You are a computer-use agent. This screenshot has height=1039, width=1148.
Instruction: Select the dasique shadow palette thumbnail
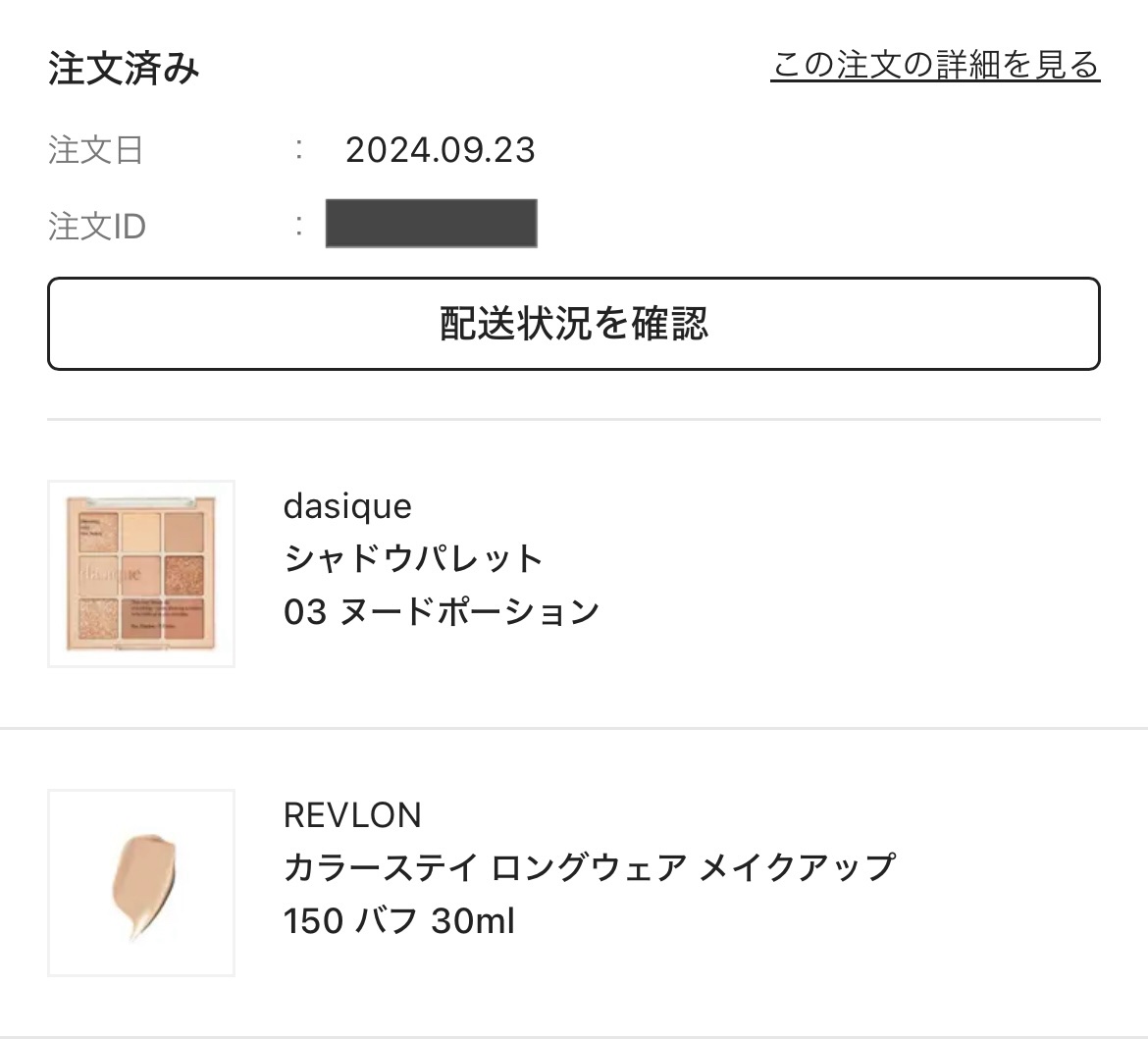point(141,572)
